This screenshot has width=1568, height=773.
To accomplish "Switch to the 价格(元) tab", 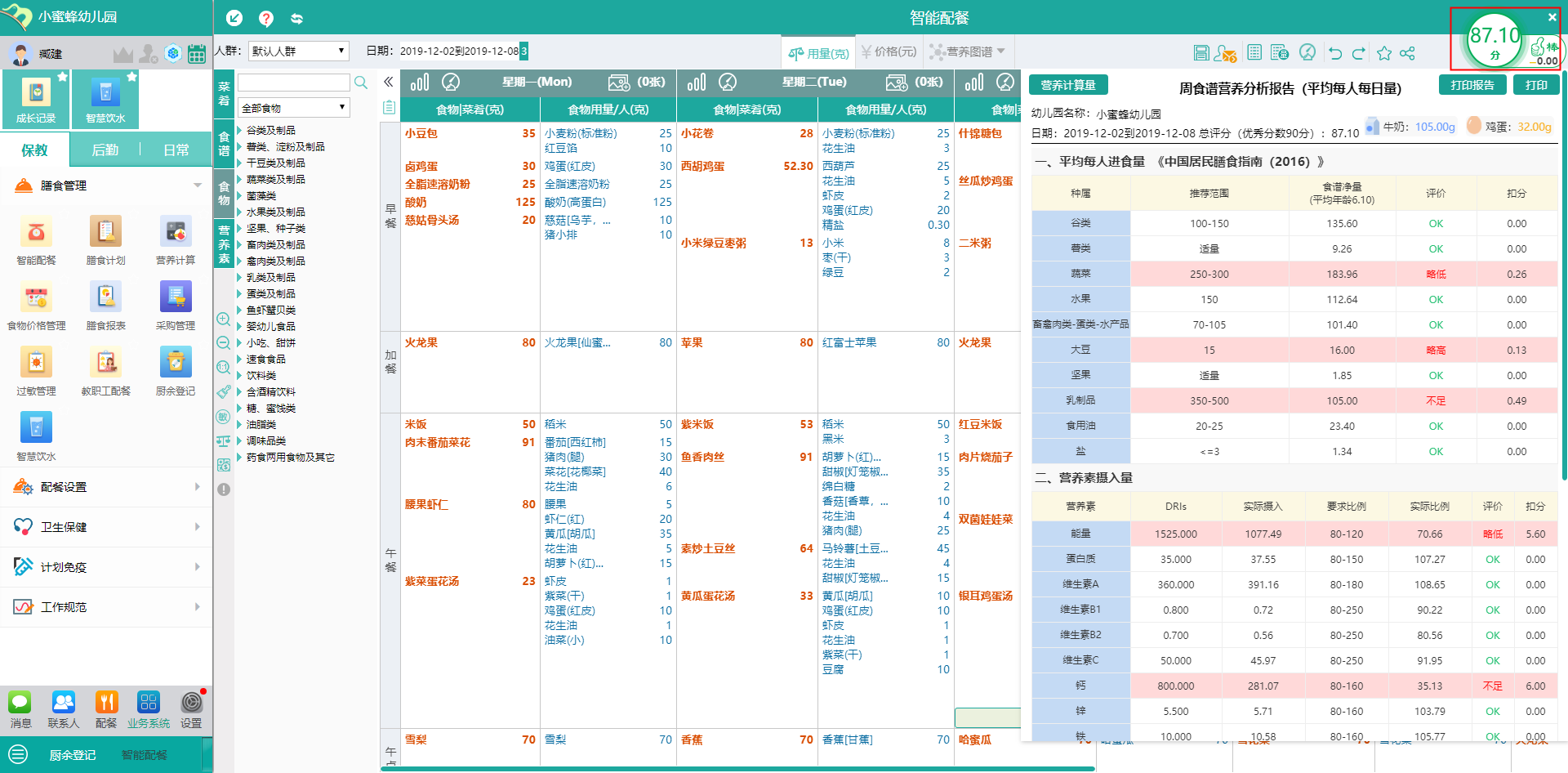I will coord(889,52).
